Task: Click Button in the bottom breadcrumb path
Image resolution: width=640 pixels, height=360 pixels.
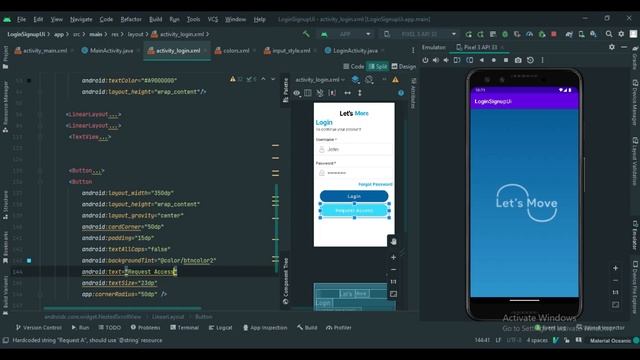Action: (204, 317)
